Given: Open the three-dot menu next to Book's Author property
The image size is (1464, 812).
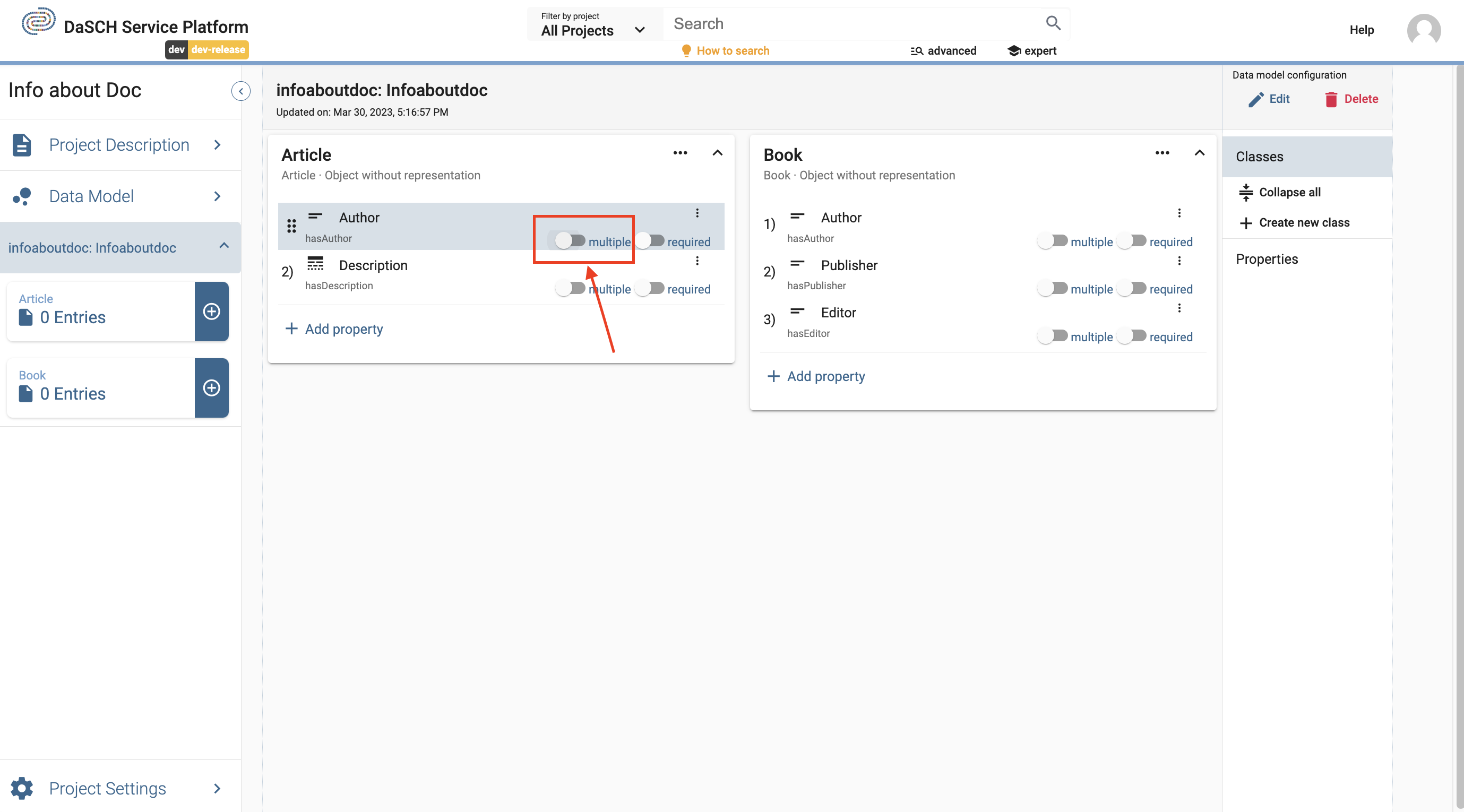Looking at the screenshot, I should [x=1180, y=212].
